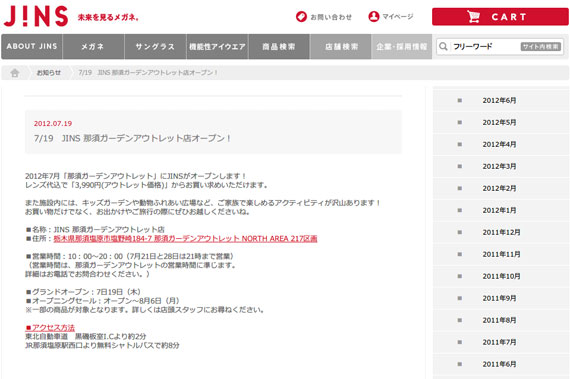
Task: Open 2011年6月 archive
Action: [499, 364]
